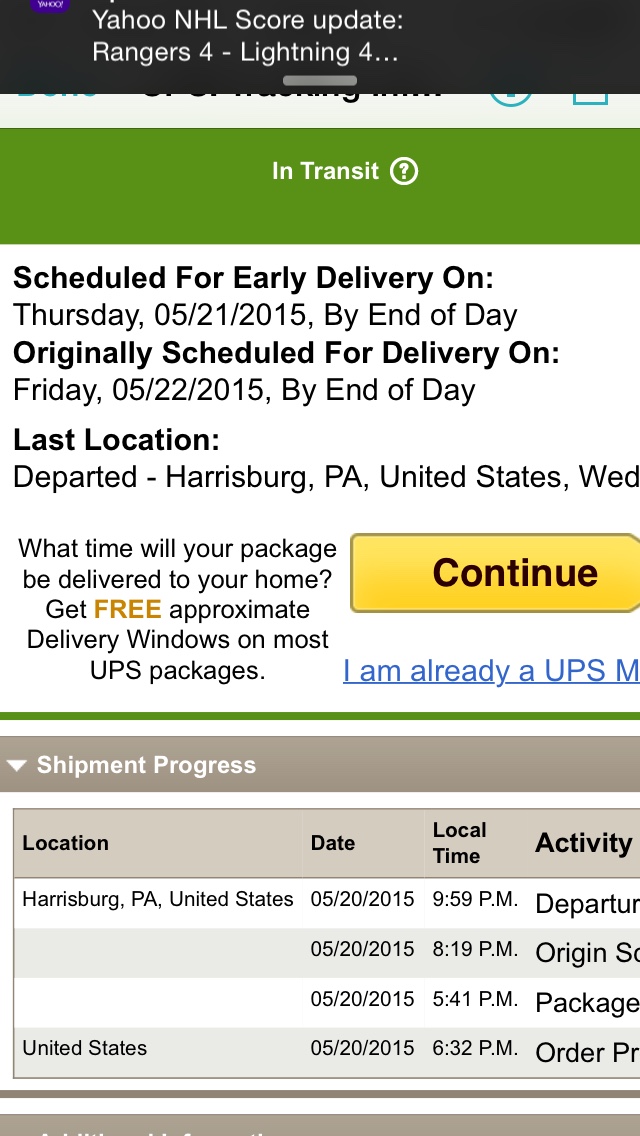640x1136 pixels.
Task: Select the Activity column header
Action: click(583, 843)
